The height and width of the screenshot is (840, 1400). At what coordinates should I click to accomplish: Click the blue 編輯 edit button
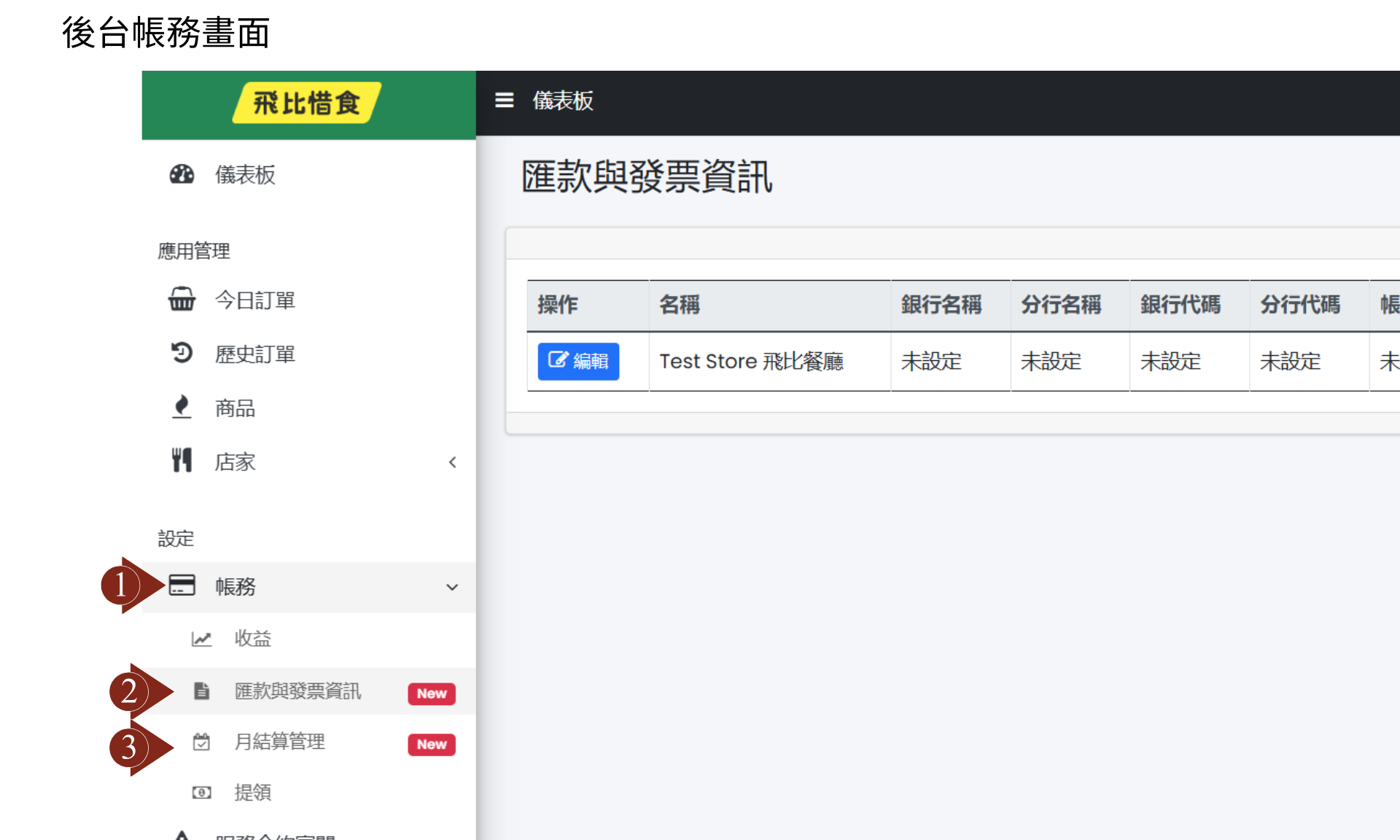point(578,361)
